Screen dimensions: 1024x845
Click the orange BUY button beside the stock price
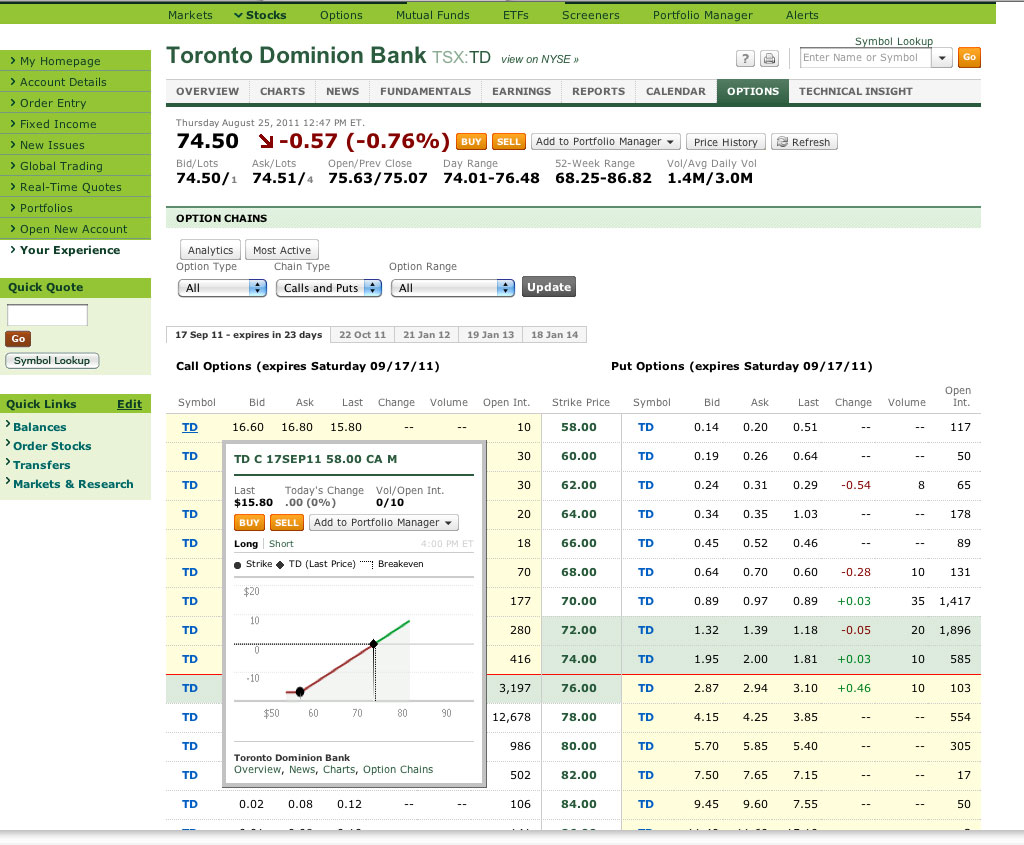point(470,142)
